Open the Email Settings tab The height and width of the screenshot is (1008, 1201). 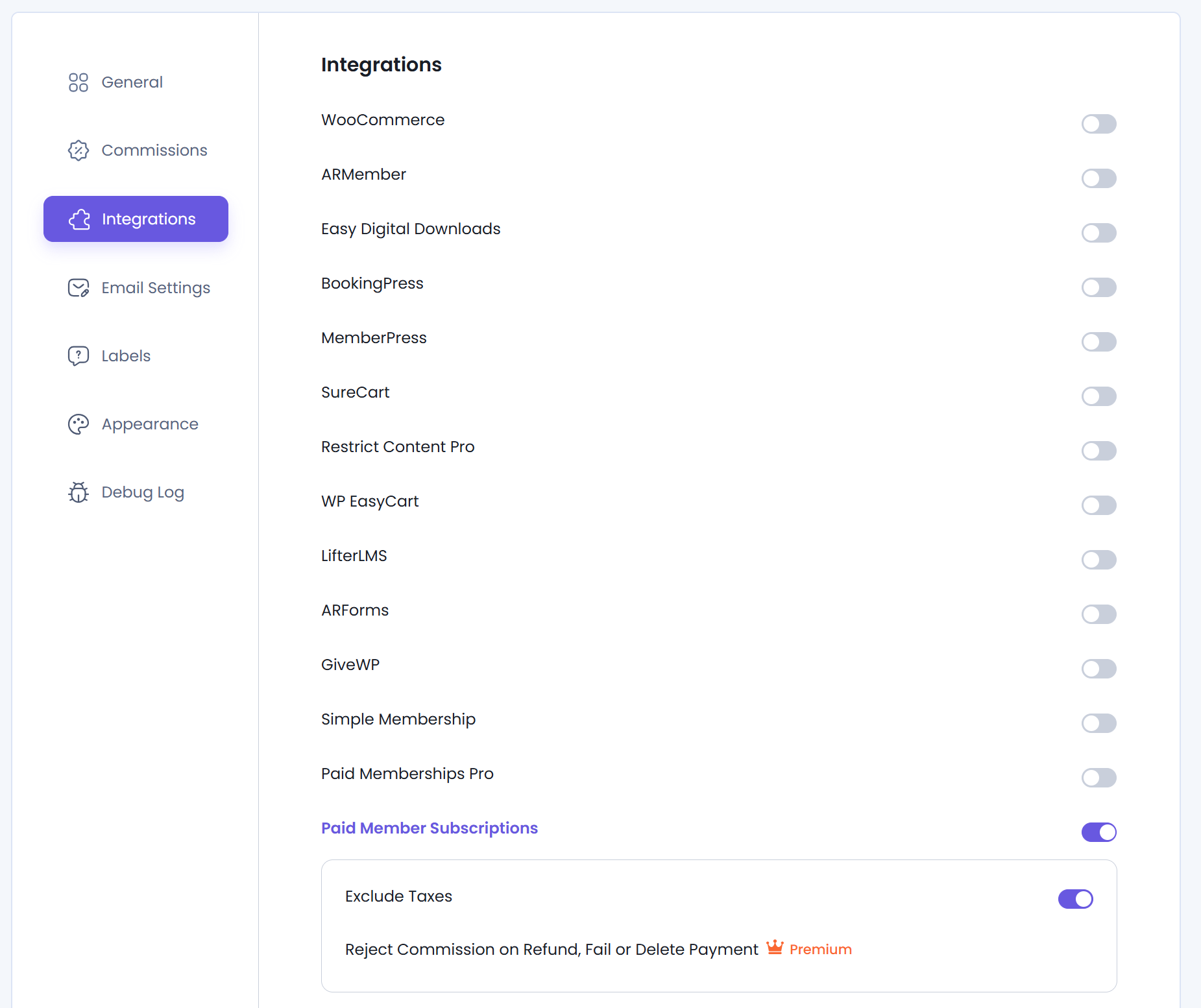coord(156,288)
